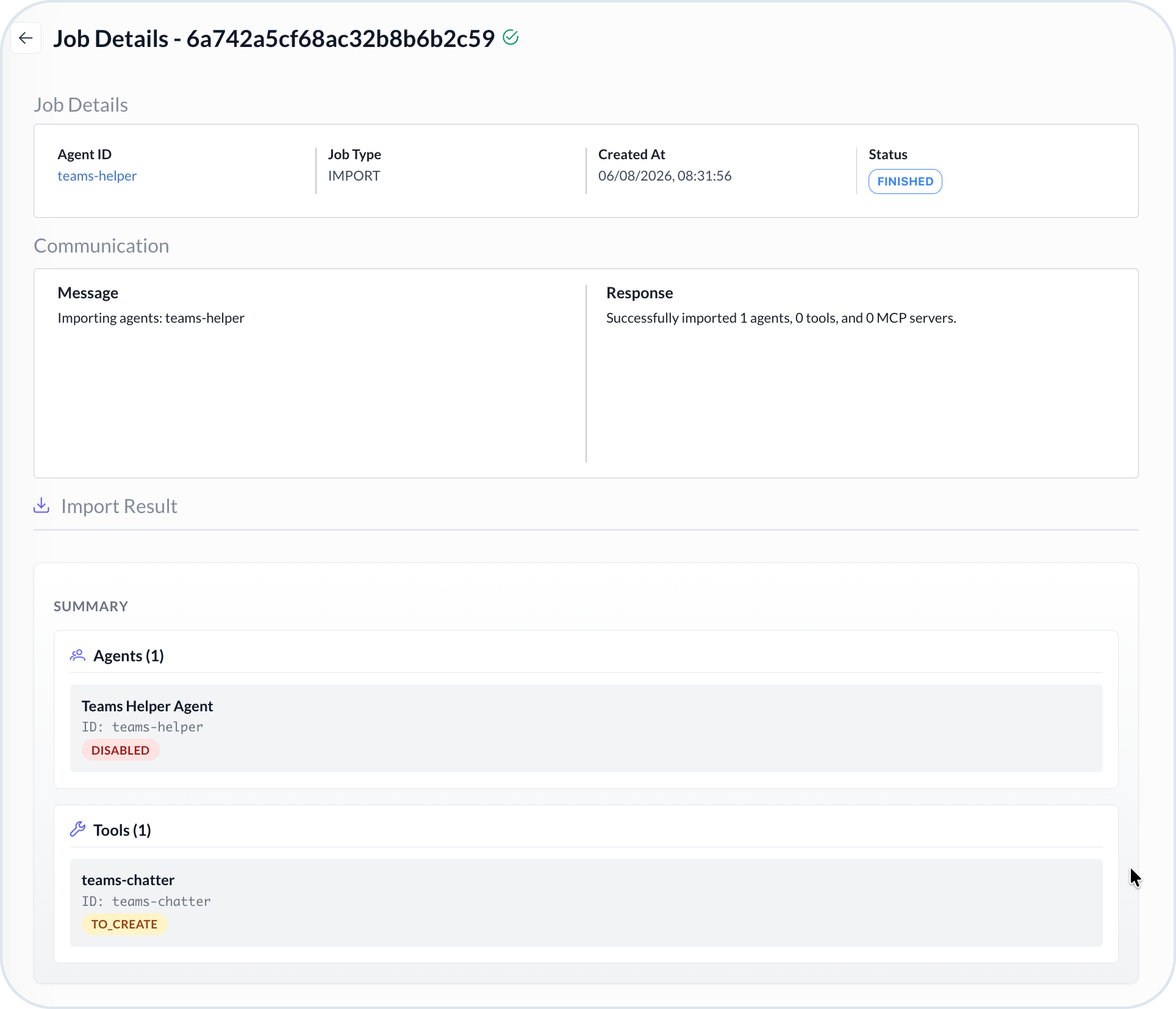Click the Created At timestamp 06/08/2026, 08:31:56
This screenshot has width=1176, height=1009.
[665, 176]
